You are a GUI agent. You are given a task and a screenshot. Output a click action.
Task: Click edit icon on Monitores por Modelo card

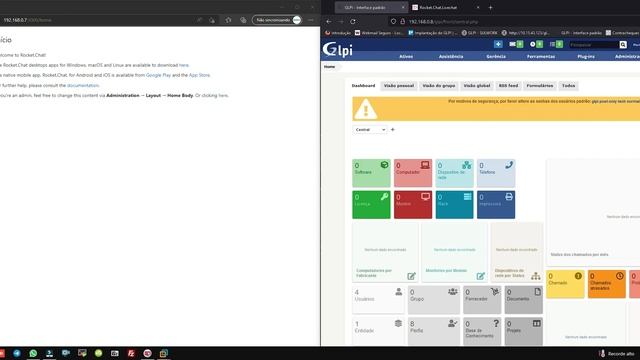(481, 276)
